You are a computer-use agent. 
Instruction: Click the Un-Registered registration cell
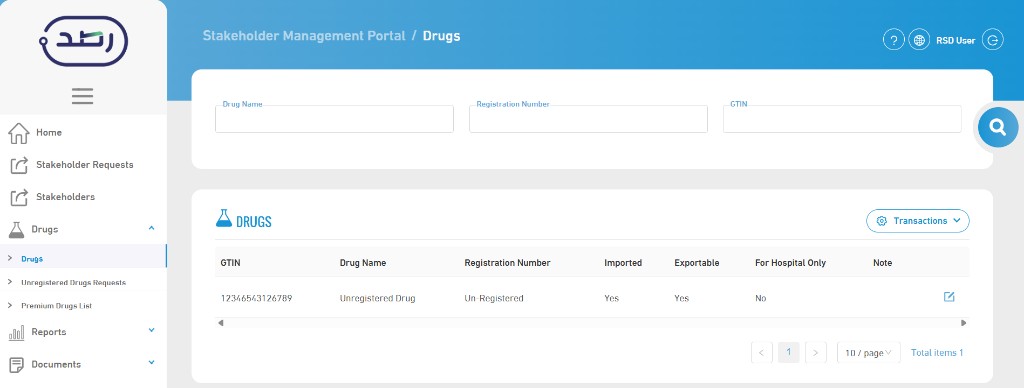(x=494, y=299)
